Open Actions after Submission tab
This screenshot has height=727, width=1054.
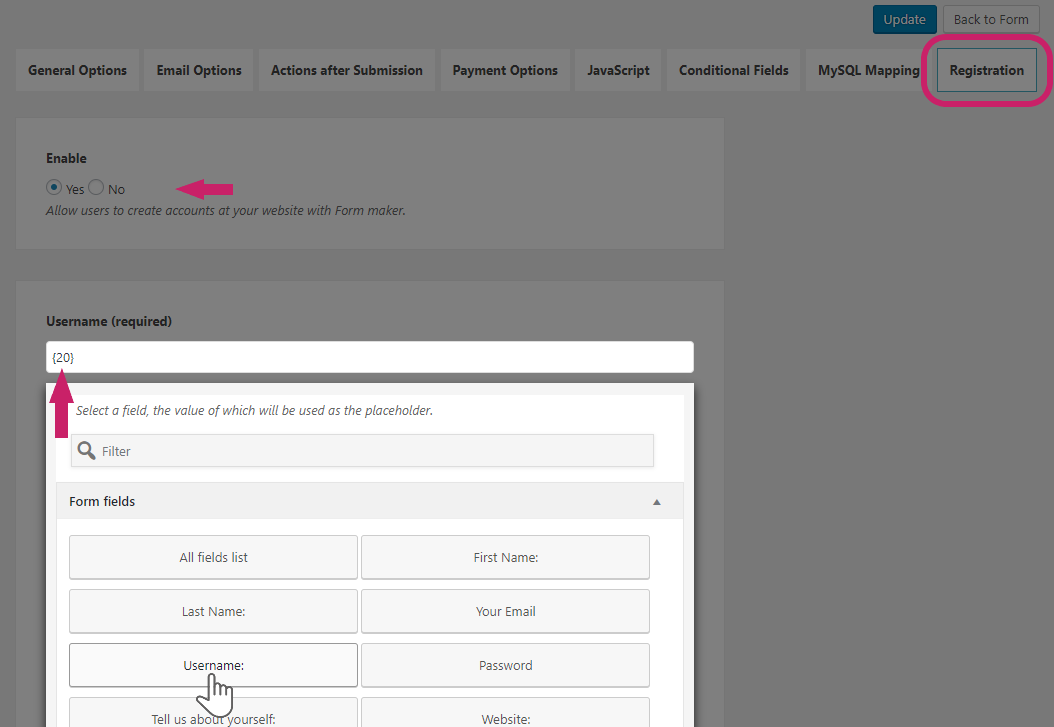coord(347,70)
